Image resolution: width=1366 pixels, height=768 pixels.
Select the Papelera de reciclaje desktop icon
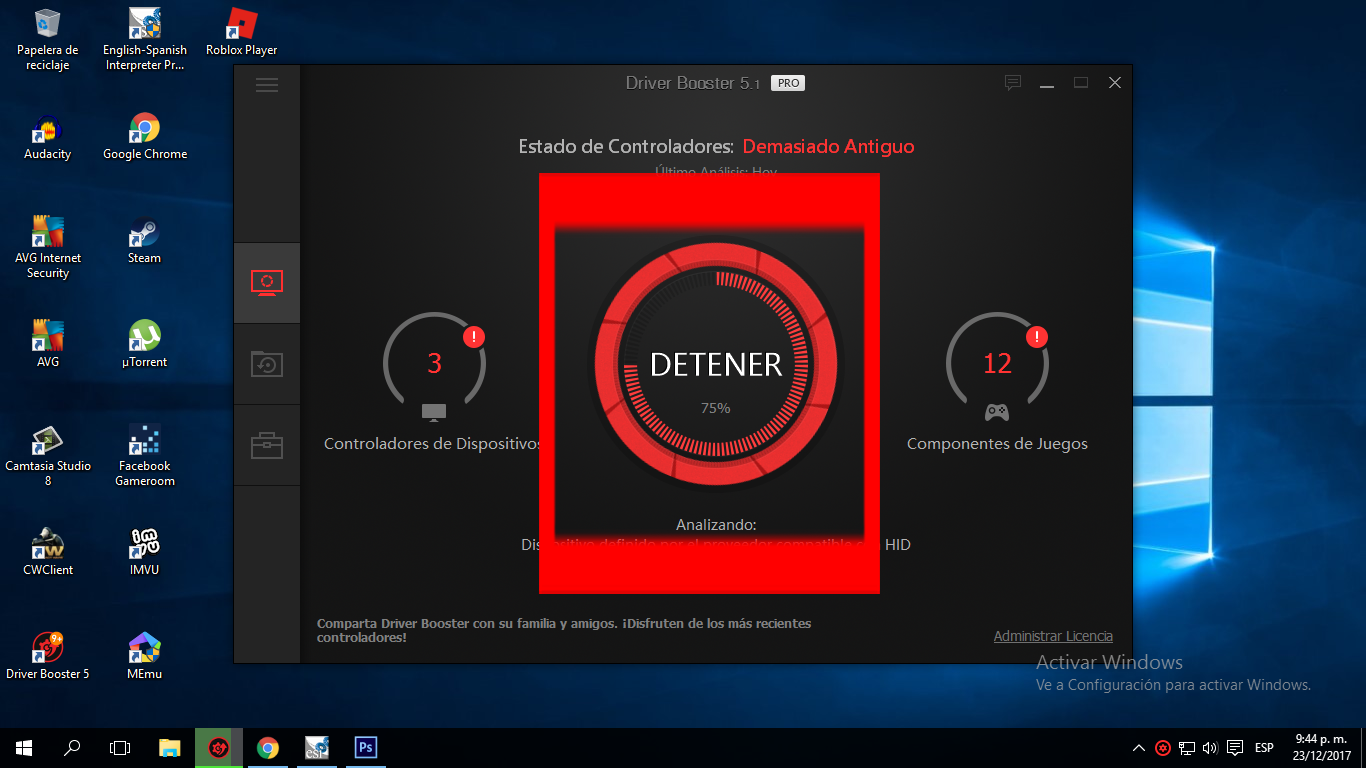pos(48,40)
